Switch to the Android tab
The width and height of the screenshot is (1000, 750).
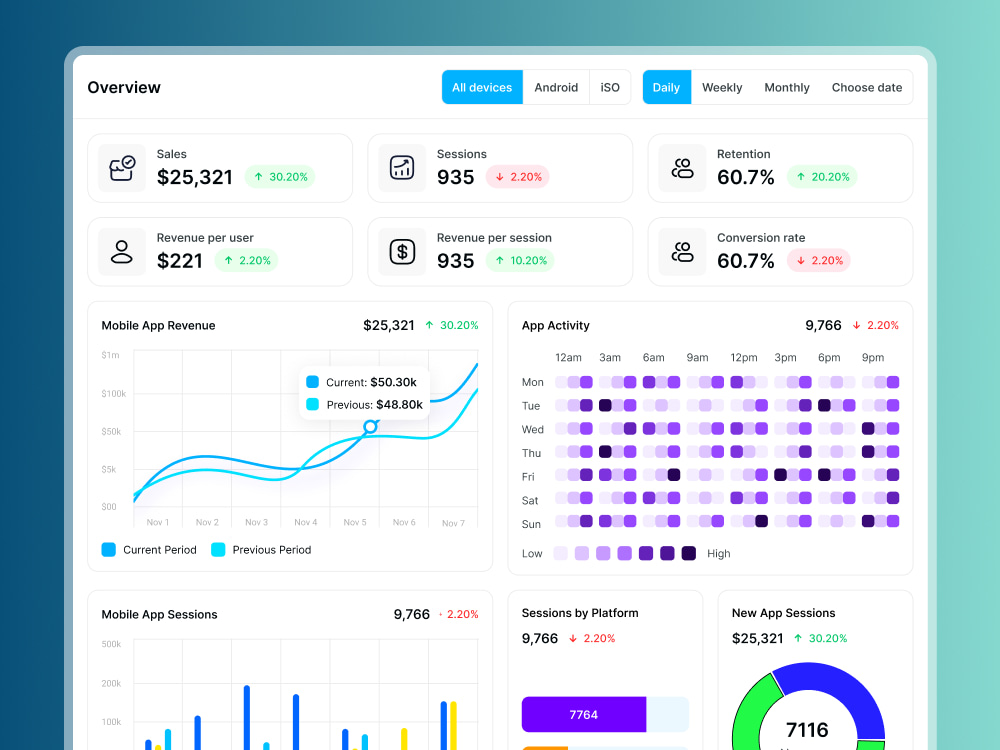click(x=556, y=87)
